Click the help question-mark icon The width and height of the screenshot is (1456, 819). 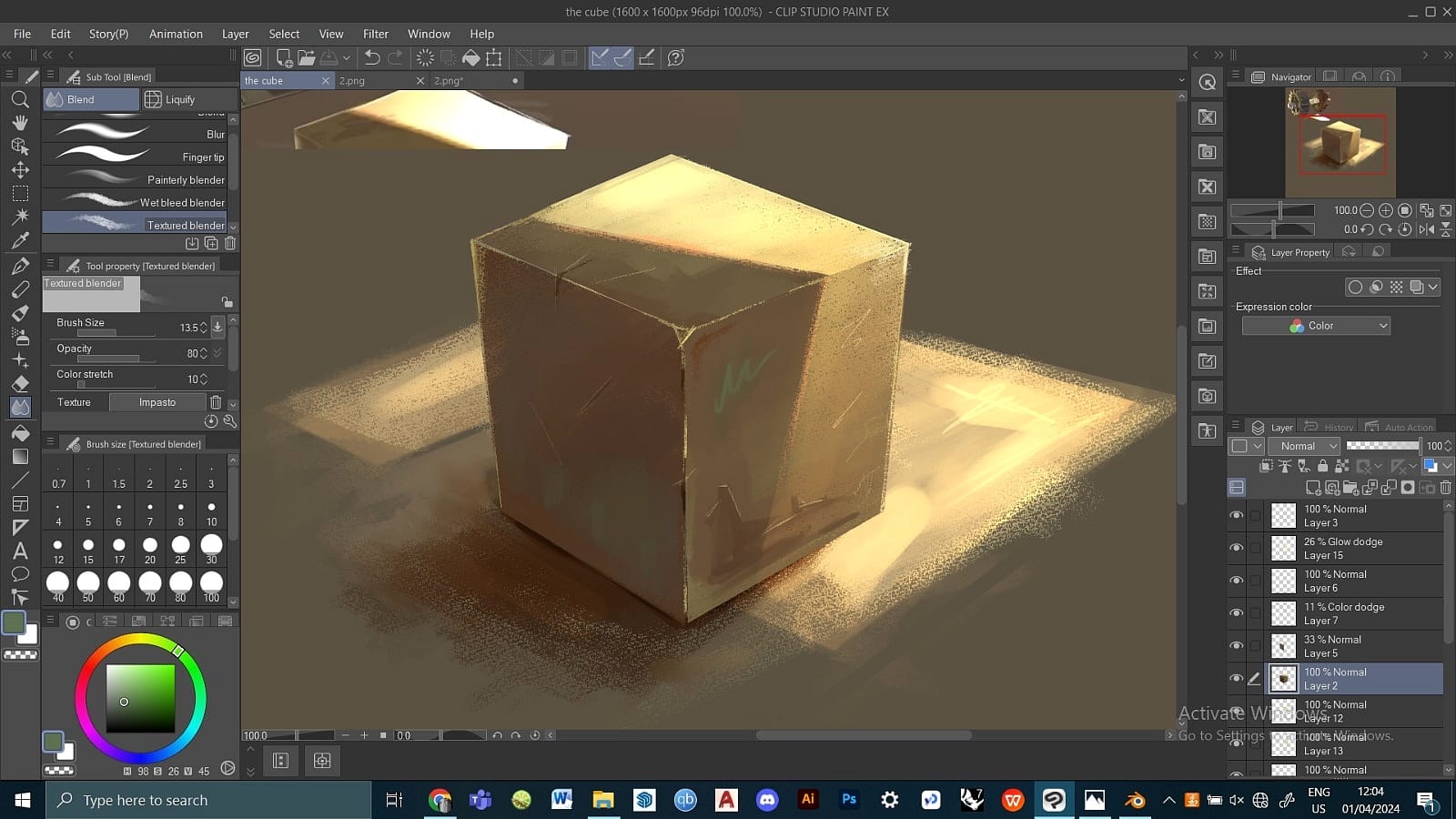(675, 57)
